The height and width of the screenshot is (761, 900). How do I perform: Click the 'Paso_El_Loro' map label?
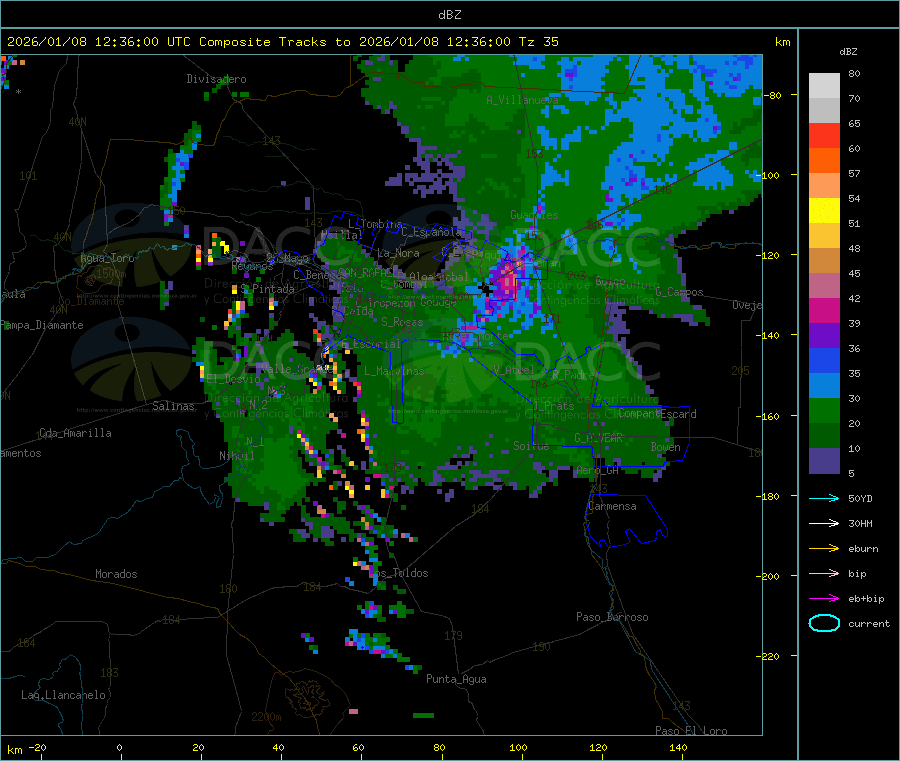point(692,731)
